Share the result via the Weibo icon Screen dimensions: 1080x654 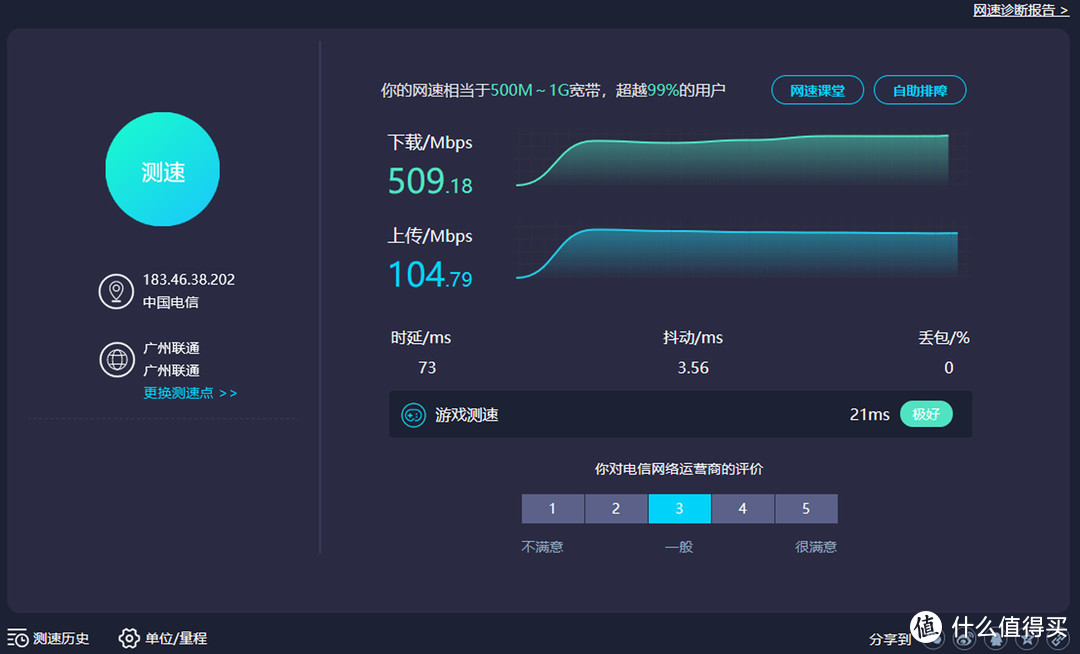point(964,640)
